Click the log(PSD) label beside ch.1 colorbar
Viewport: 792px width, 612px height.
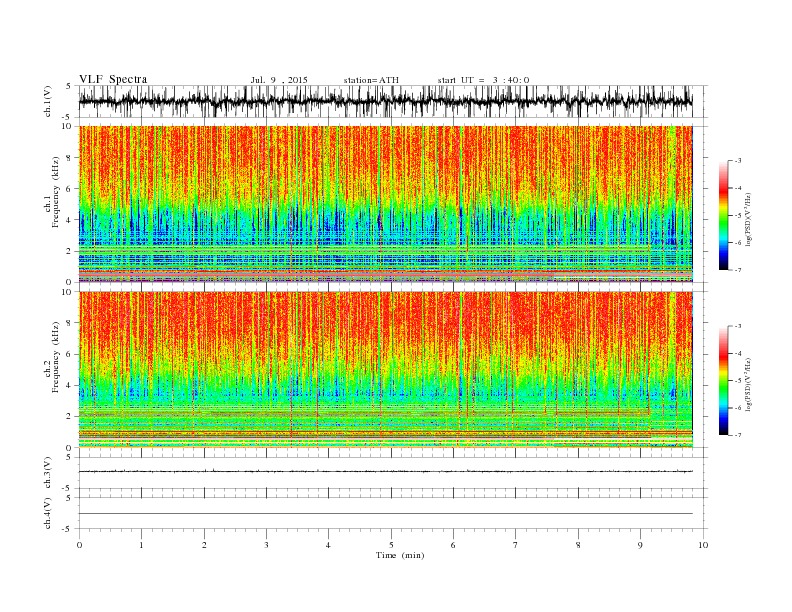pyautogui.click(x=749, y=219)
